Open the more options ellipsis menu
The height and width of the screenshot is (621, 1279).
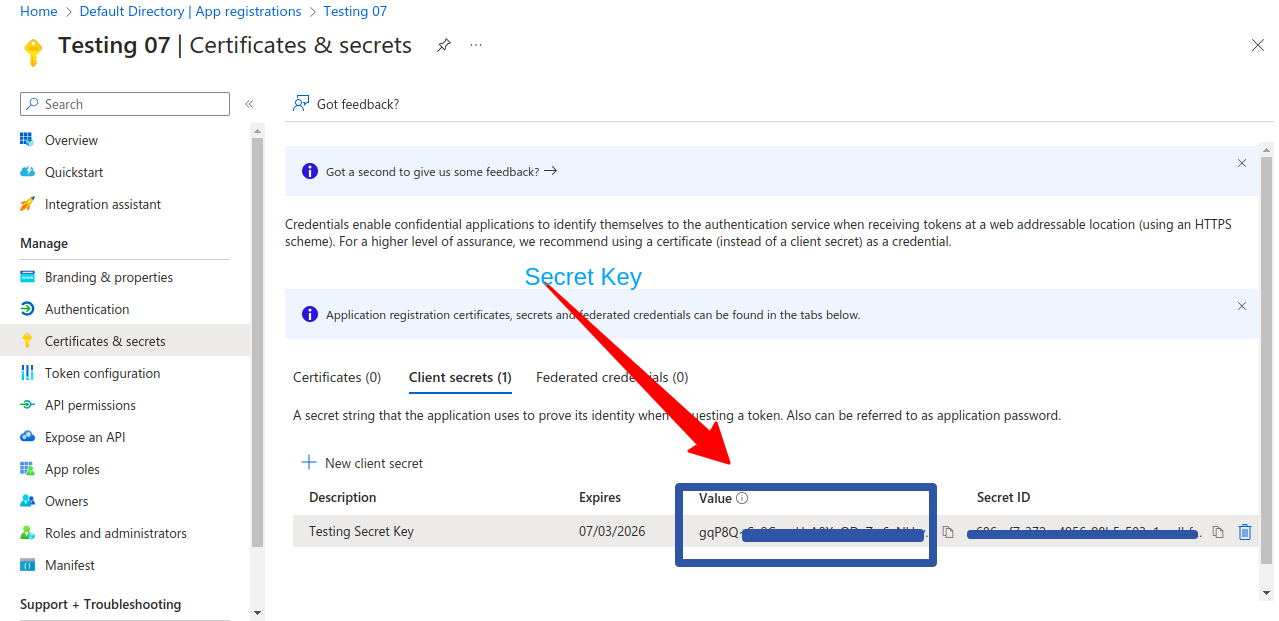(x=475, y=45)
